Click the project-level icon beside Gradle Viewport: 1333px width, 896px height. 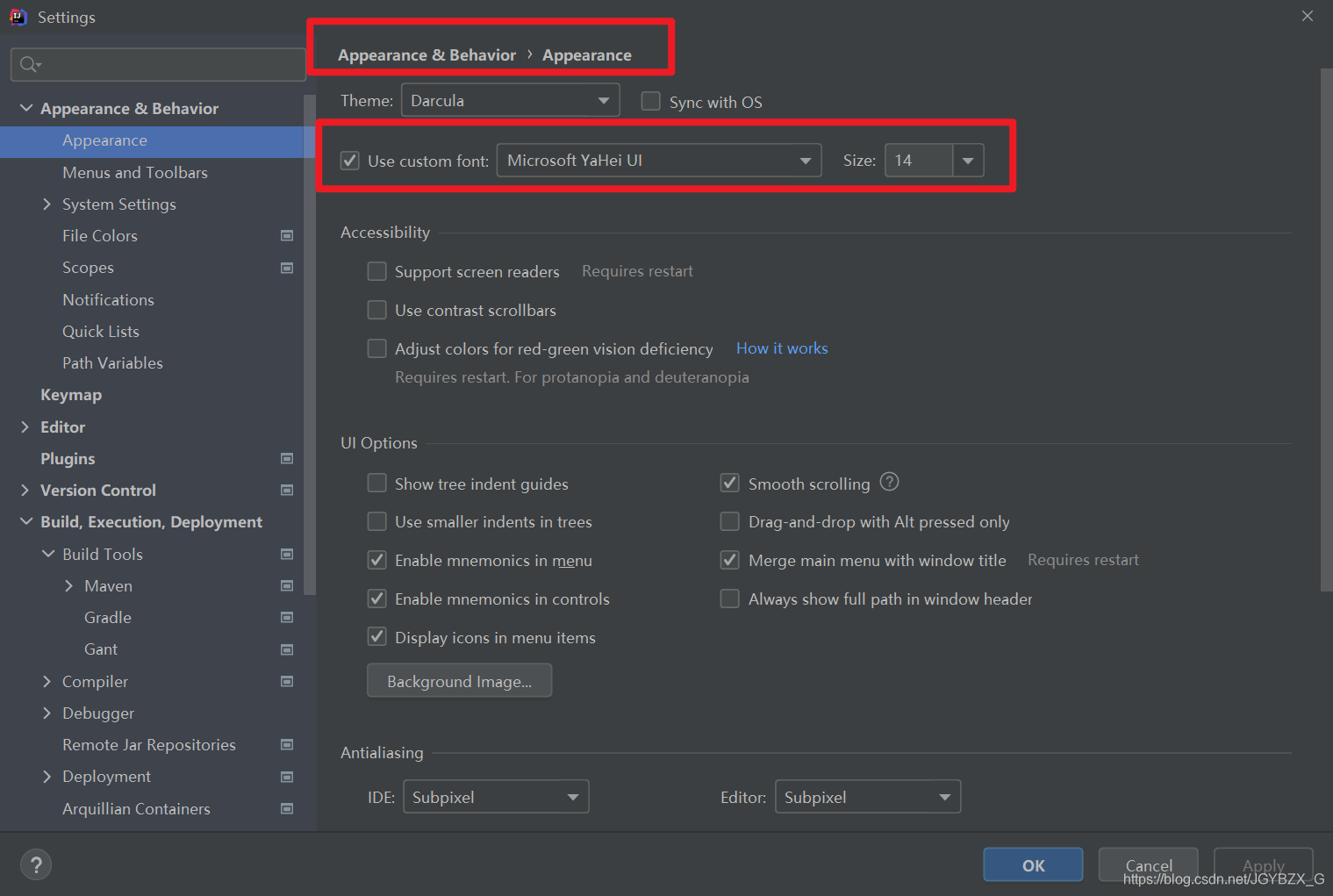tap(286, 617)
